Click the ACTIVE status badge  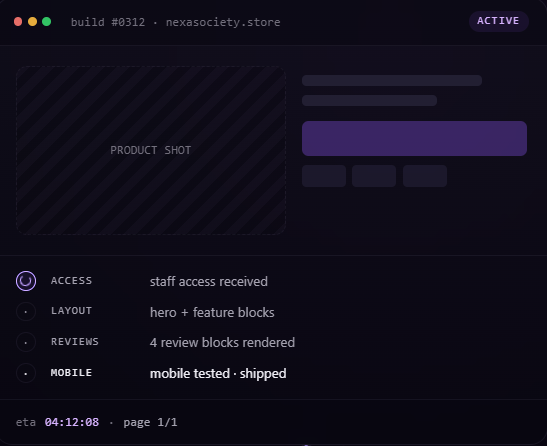pos(499,21)
